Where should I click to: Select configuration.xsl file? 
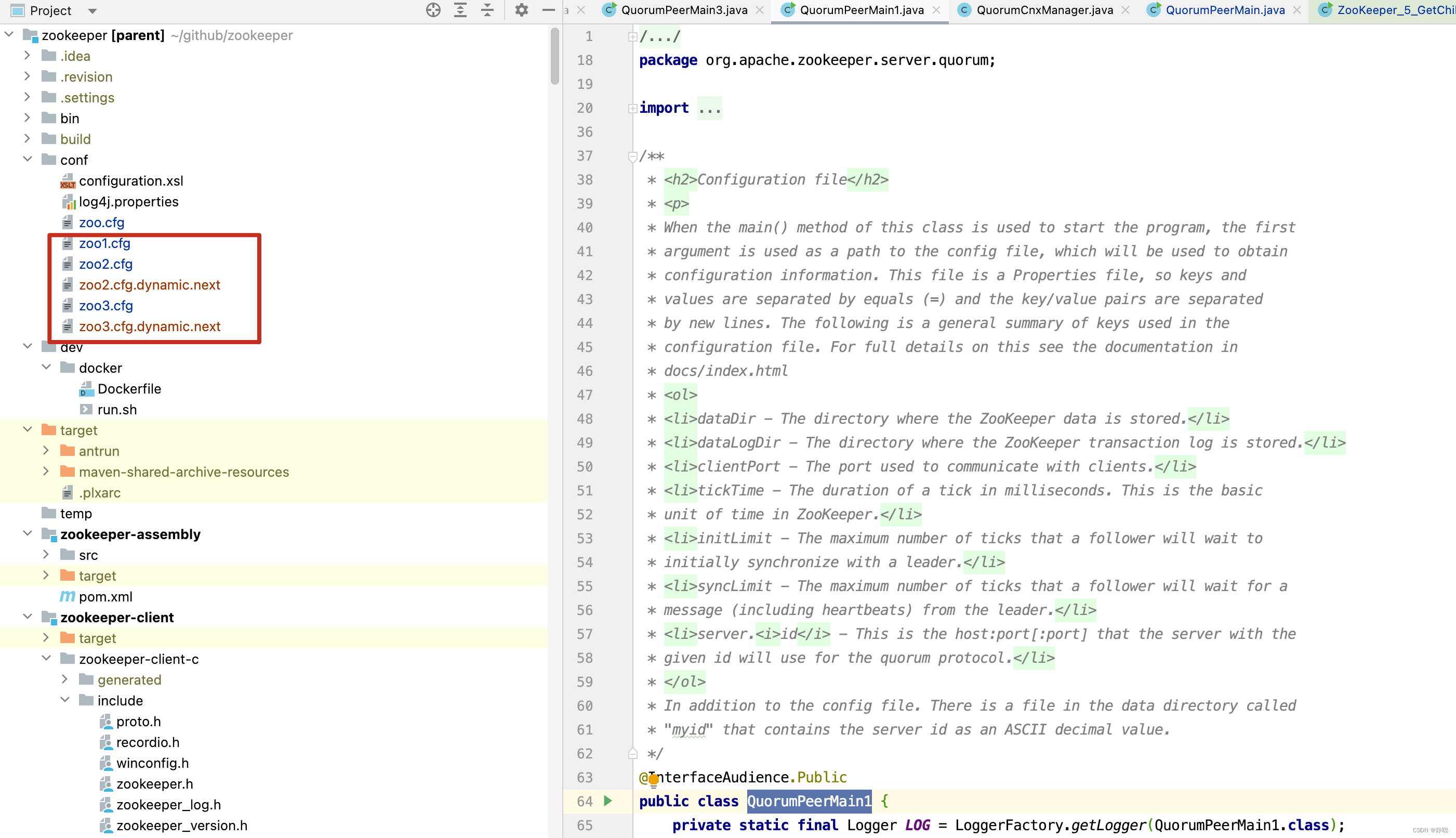coord(130,181)
